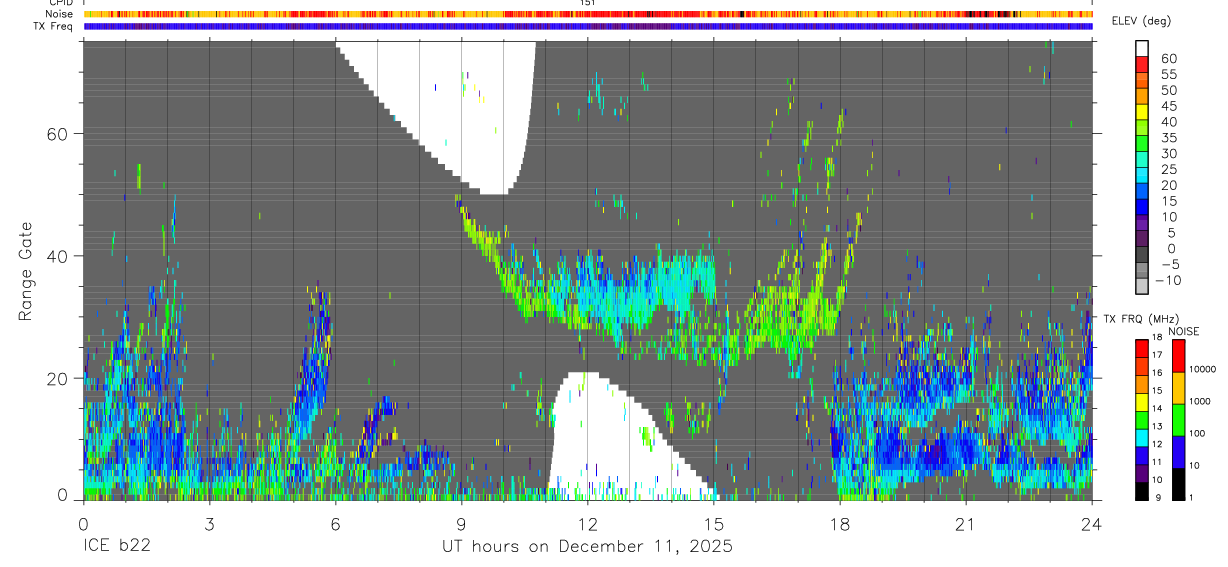Click the yellow swatch between 45 and 40 in ELEV legend

pyautogui.click(x=1142, y=112)
